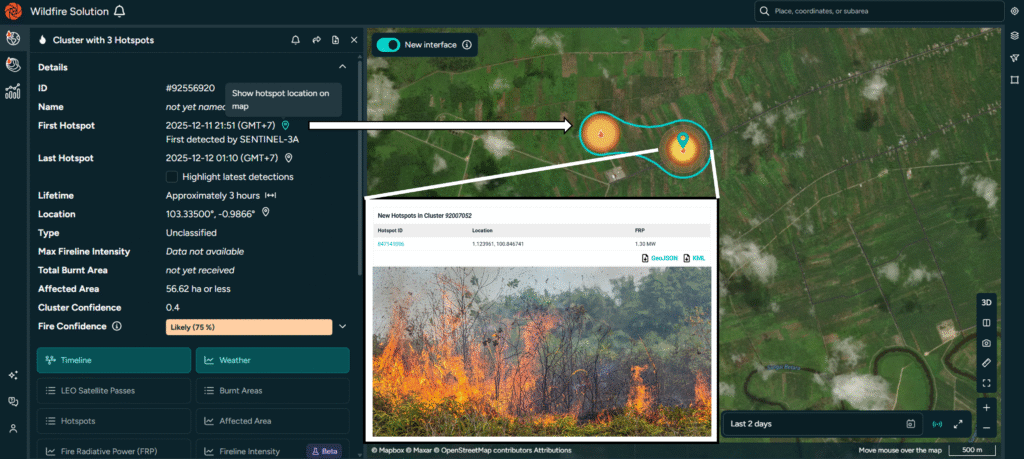
Task: Click the LEO Satellite Passes button
Action: 113,390
